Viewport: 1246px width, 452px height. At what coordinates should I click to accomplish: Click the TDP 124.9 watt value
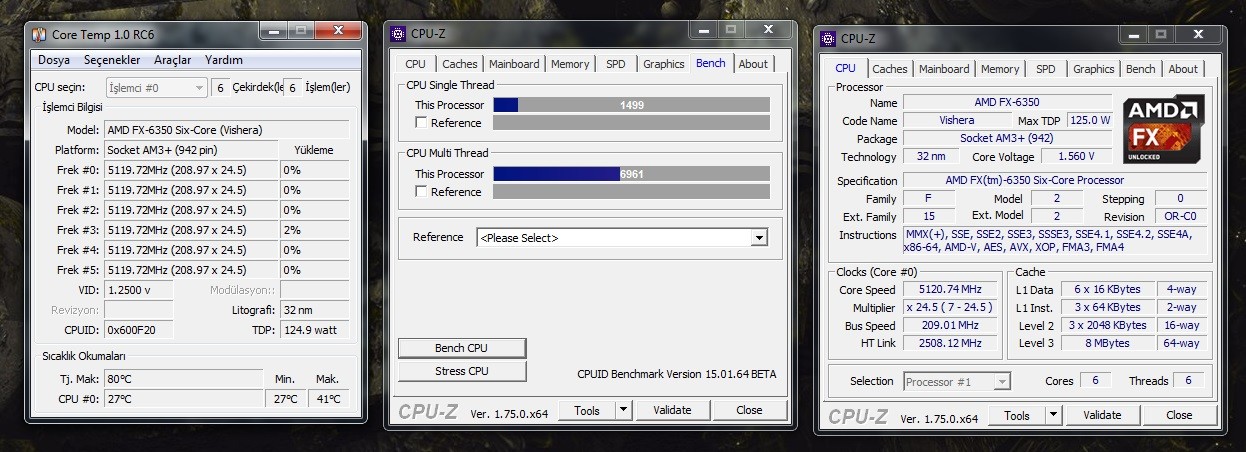[315, 330]
